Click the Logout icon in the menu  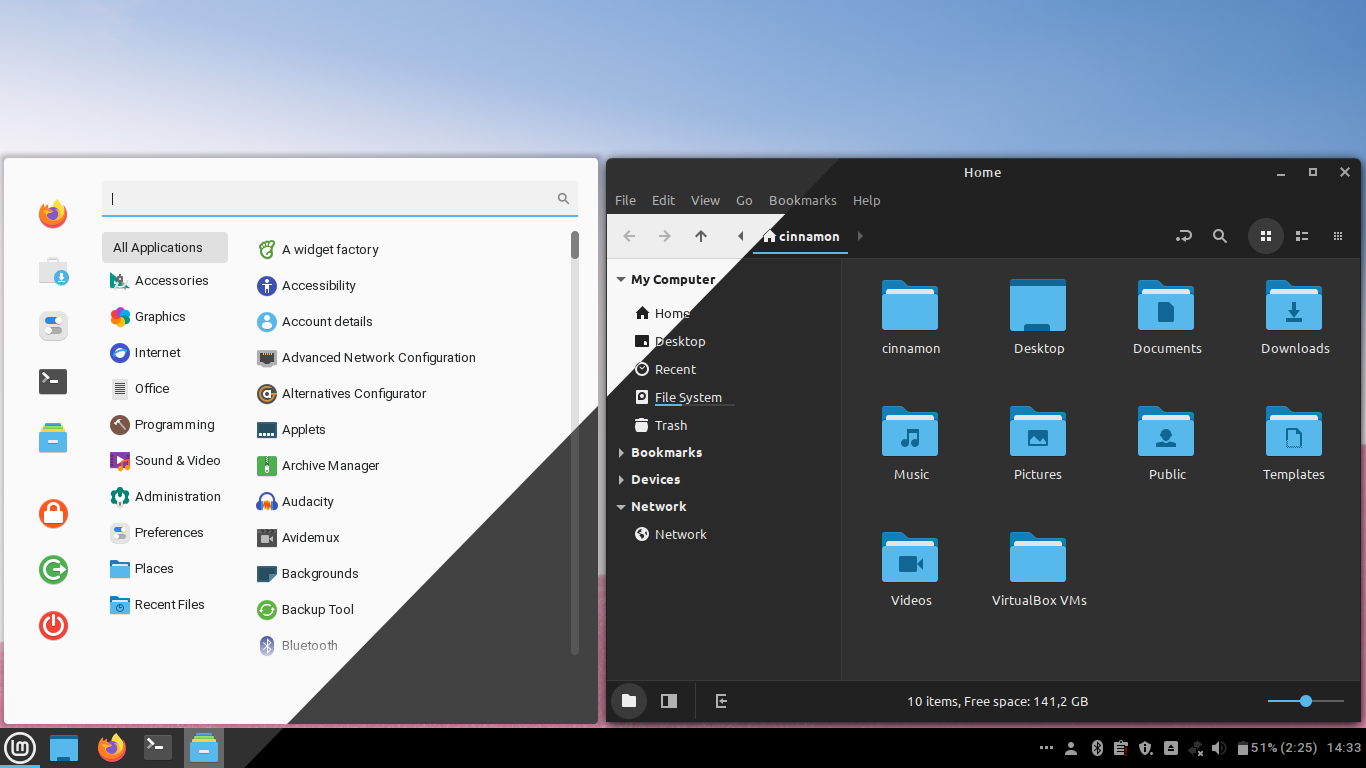tap(53, 570)
